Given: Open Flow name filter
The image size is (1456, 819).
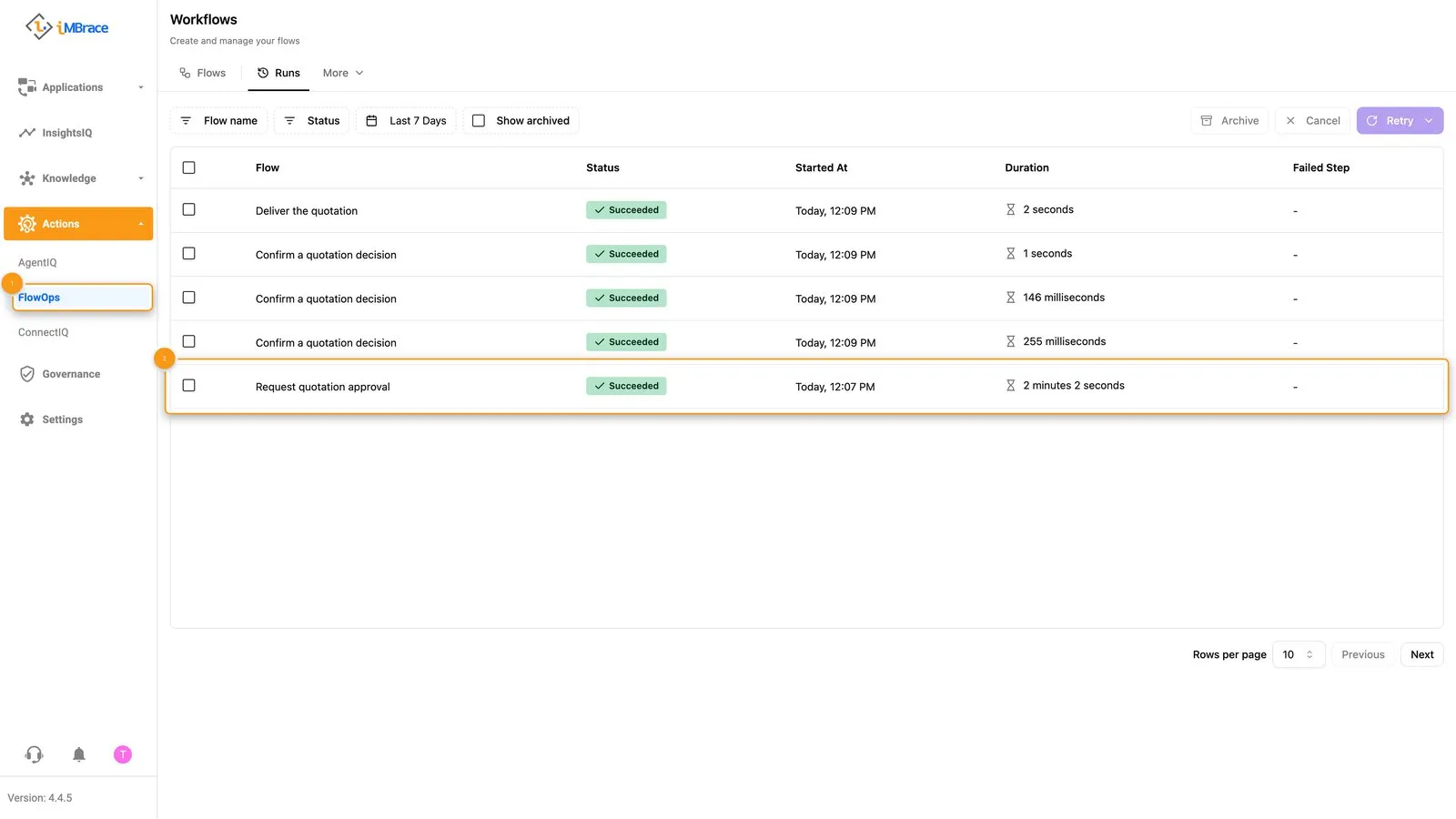Looking at the screenshot, I should 218,120.
